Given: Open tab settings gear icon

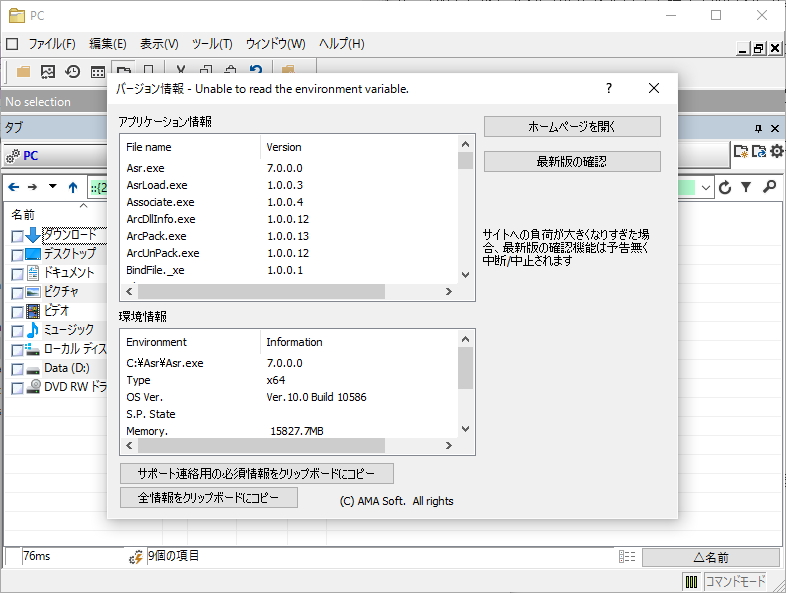Looking at the screenshot, I should click(776, 150).
